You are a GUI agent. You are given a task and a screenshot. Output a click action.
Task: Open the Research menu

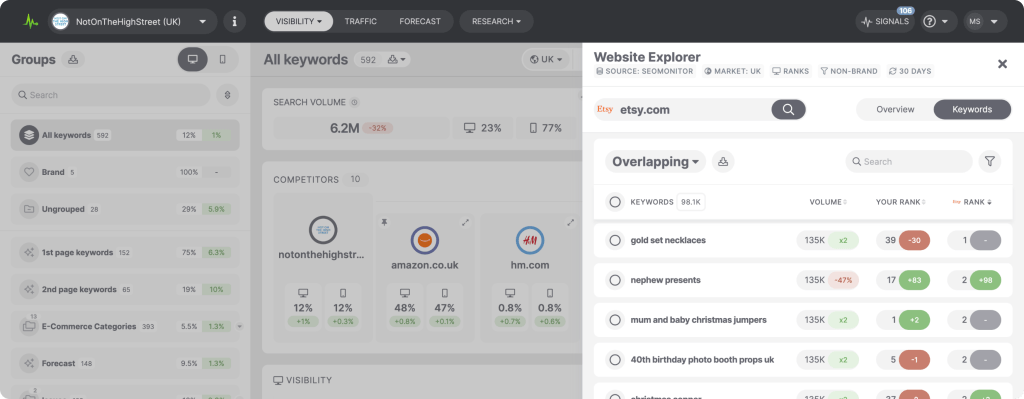496,22
